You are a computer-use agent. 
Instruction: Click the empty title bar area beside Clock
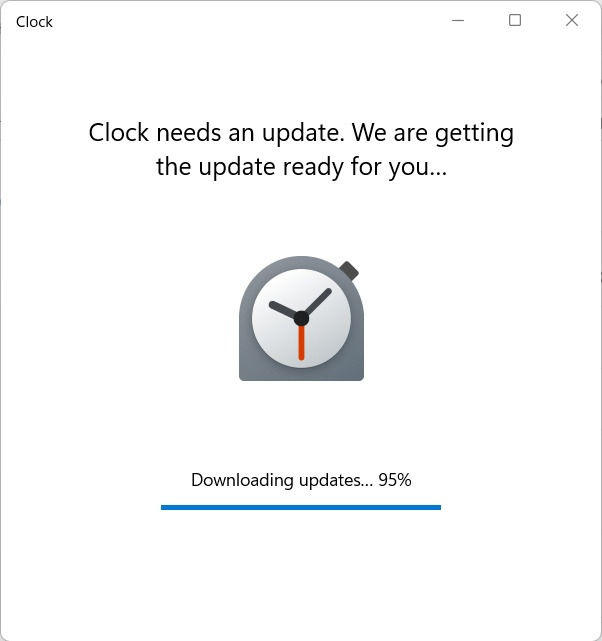tap(245, 20)
